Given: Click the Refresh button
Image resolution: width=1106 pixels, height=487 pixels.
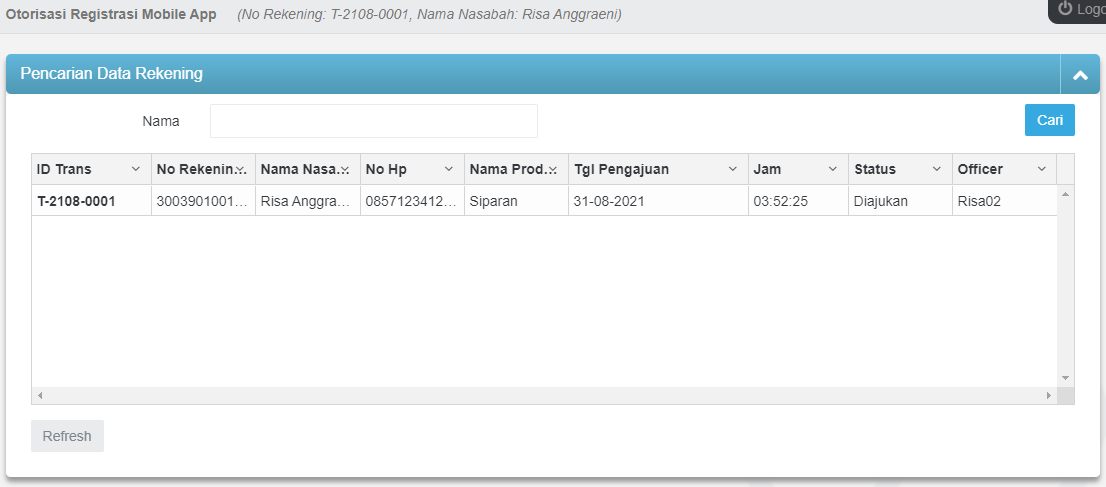Looking at the screenshot, I should (x=67, y=436).
